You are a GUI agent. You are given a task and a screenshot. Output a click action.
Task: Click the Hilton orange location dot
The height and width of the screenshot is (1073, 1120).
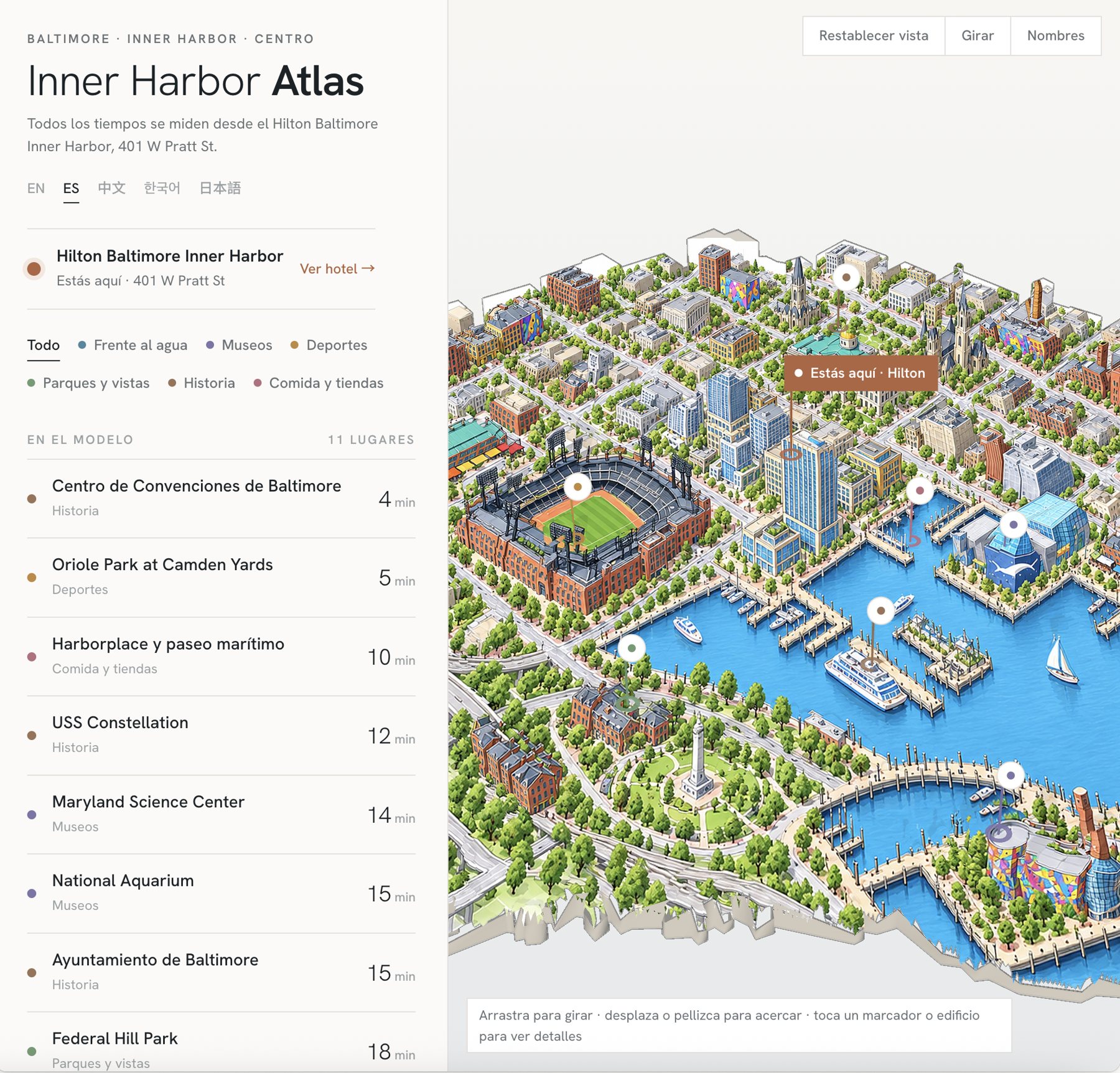click(34, 268)
